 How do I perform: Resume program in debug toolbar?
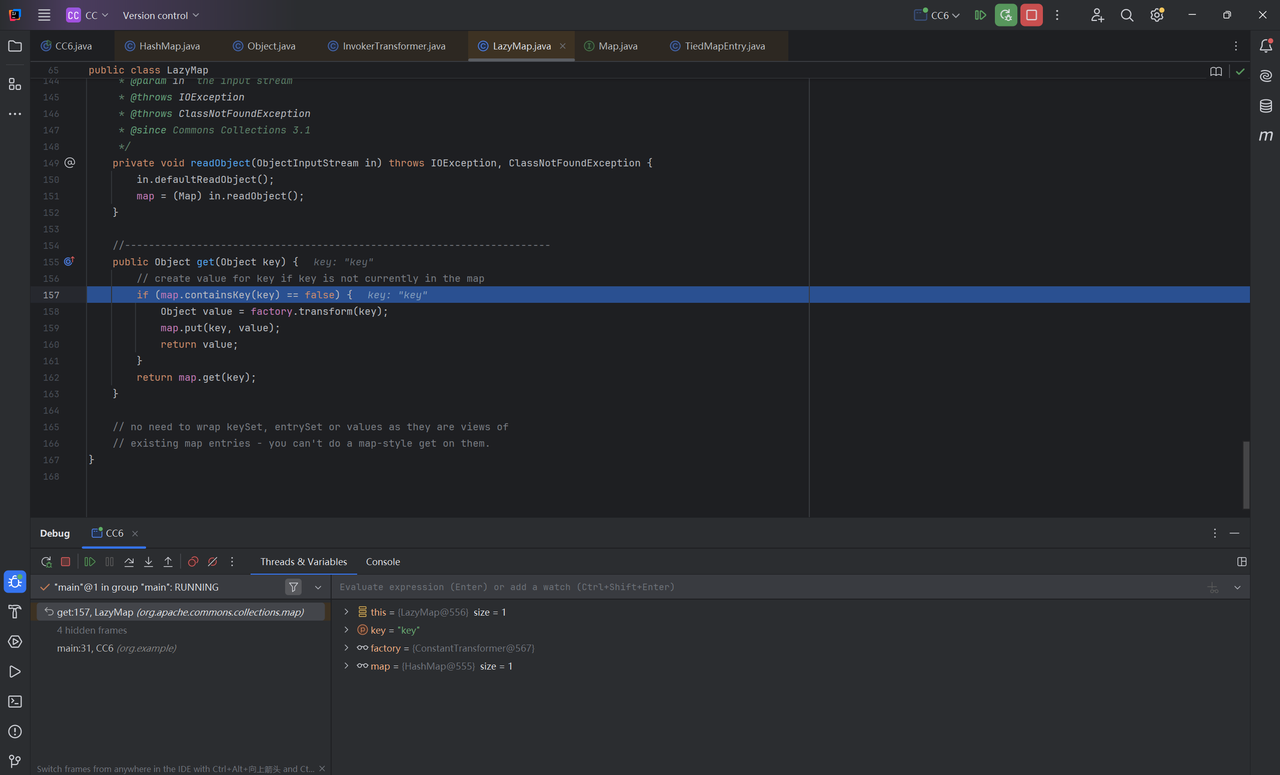[90, 562]
